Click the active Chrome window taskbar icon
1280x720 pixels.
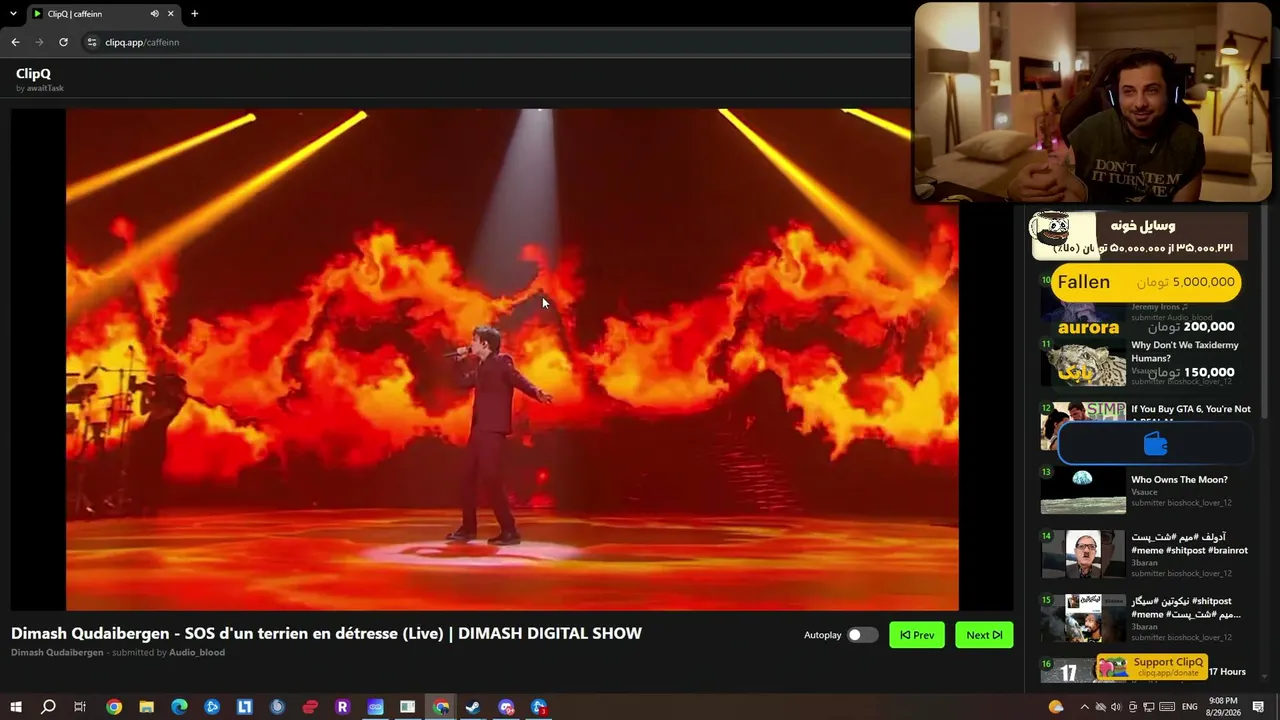coord(440,707)
